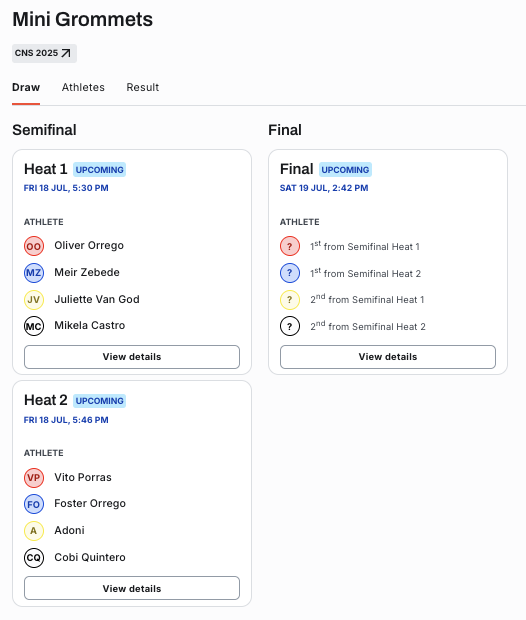526x620 pixels.
Task: Click the red VP avatar badge
Action: click(x=34, y=478)
